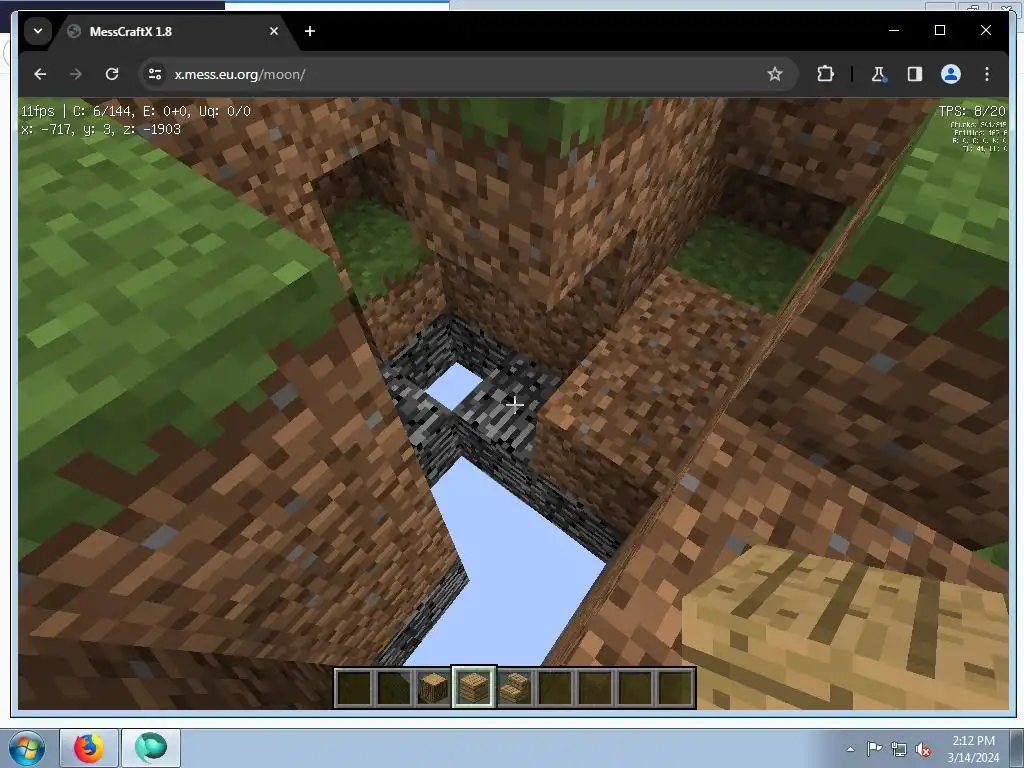Select the MessCraftX 1.8 tab
The height and width of the screenshot is (768, 1024).
[173, 31]
